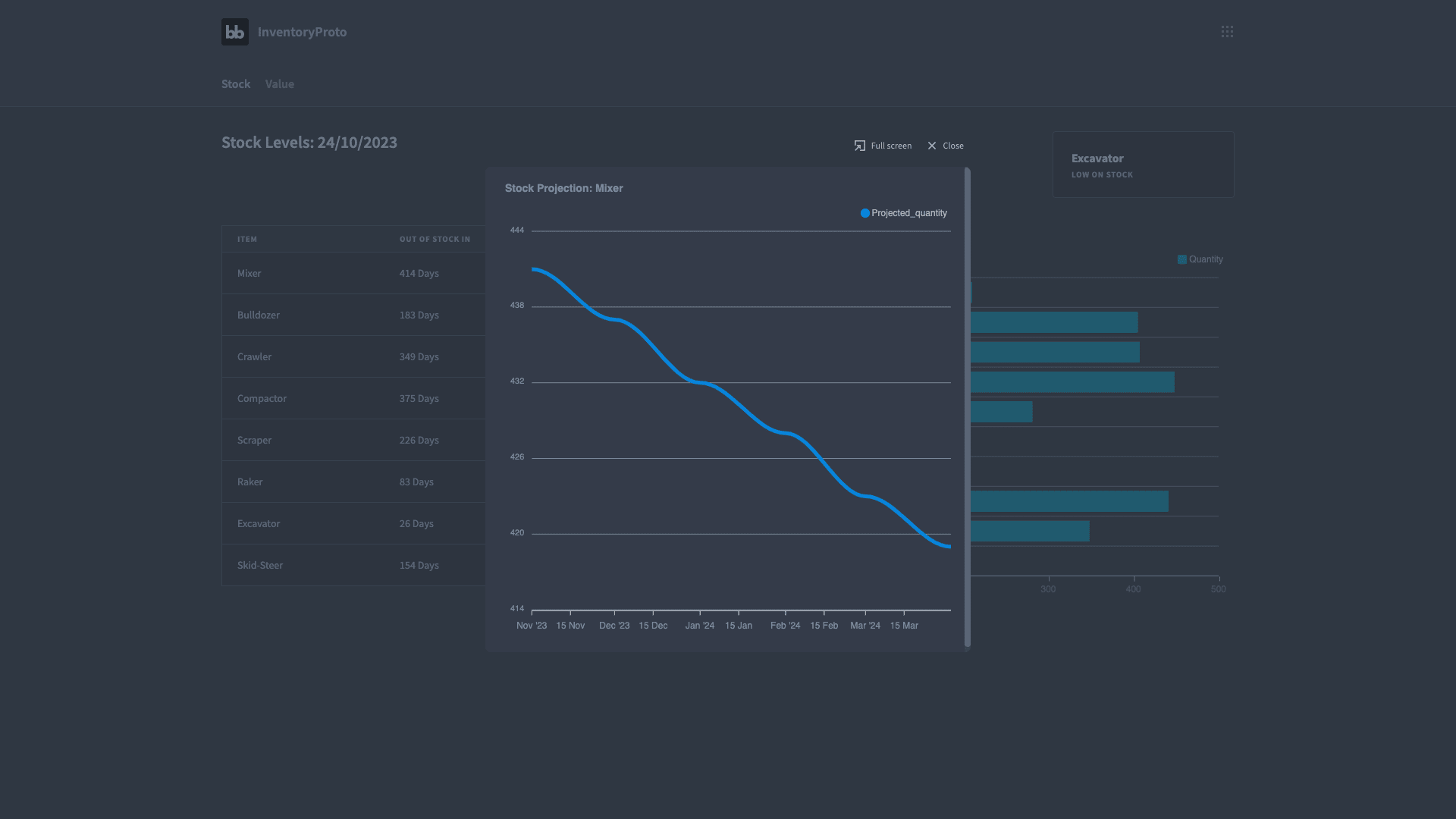This screenshot has height=819, width=1456.
Task: Click the Feb '24 axis marker
Action: (x=785, y=626)
